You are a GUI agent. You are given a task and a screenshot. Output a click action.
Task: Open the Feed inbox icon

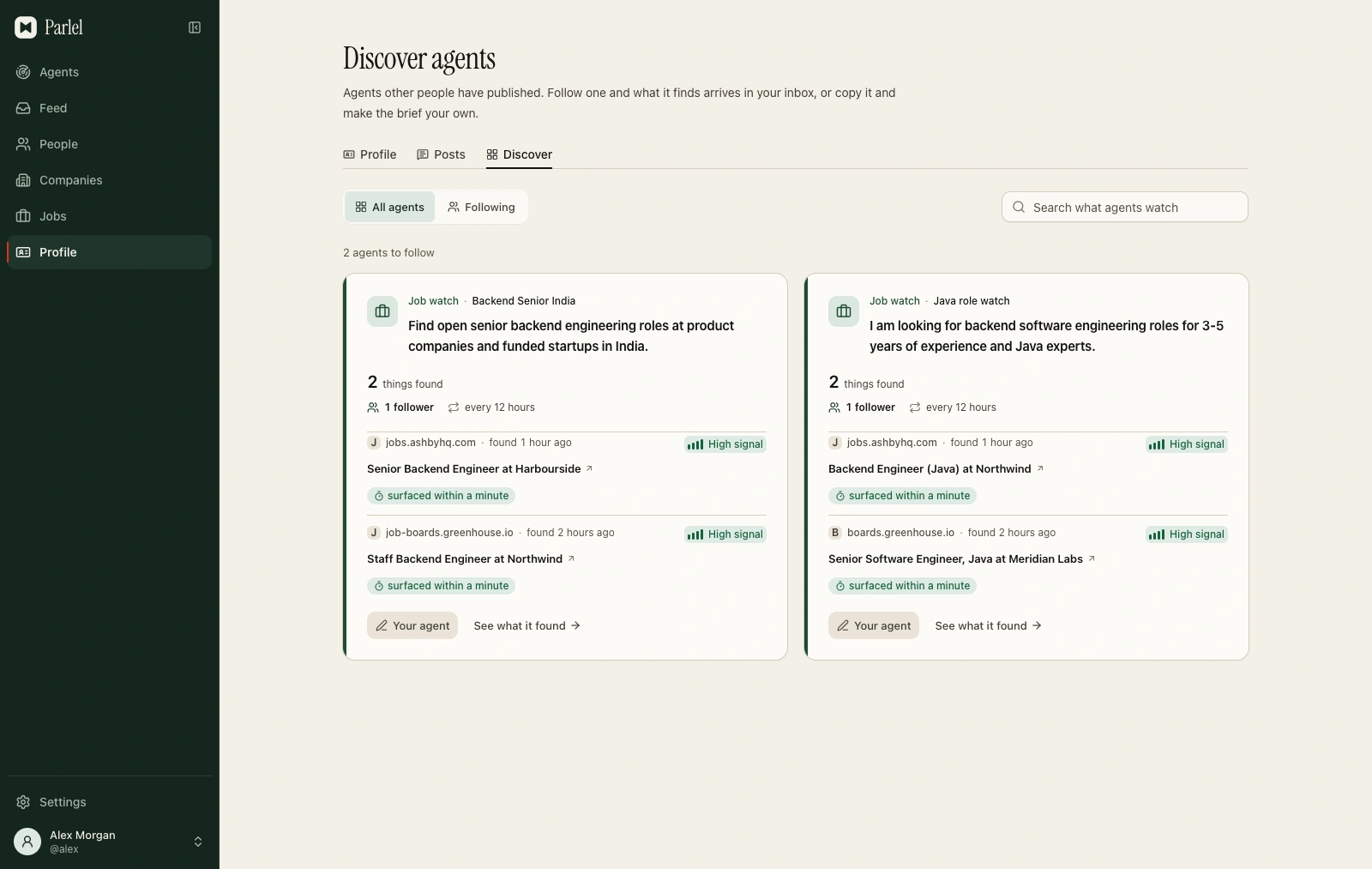pos(23,108)
